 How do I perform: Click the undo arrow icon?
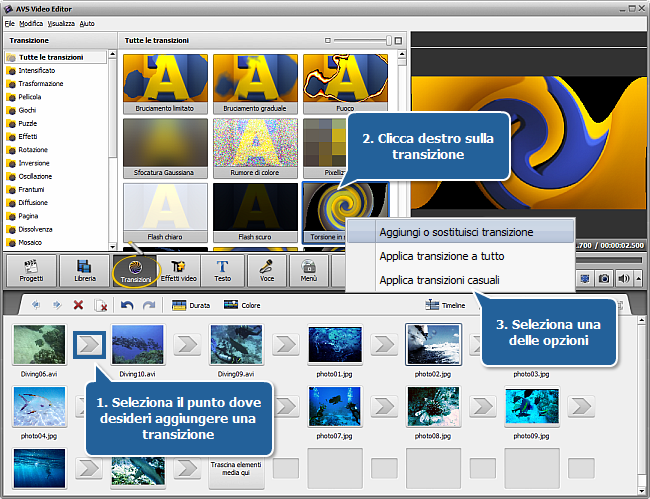point(127,305)
